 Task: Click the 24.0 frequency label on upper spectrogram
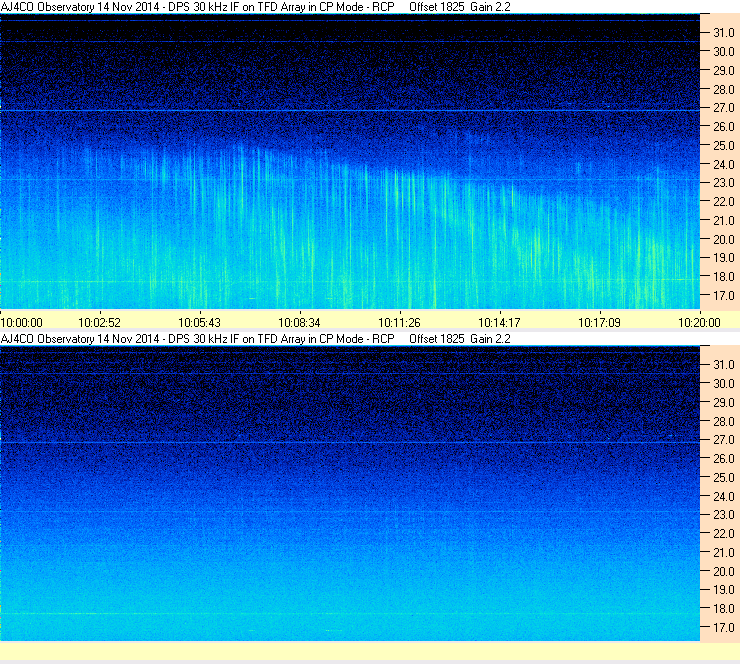click(x=724, y=164)
